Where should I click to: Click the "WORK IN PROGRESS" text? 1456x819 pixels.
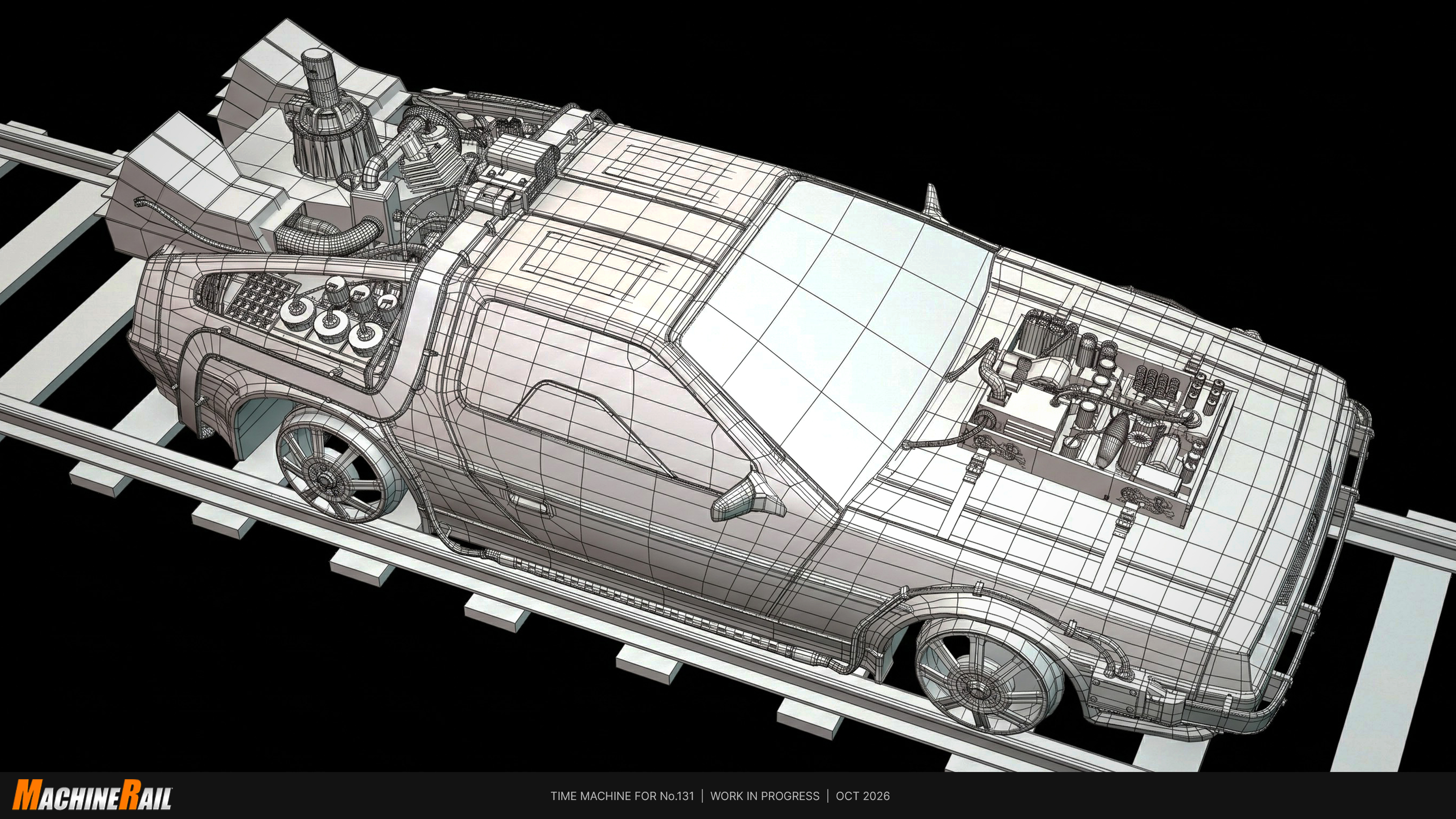[x=765, y=796]
